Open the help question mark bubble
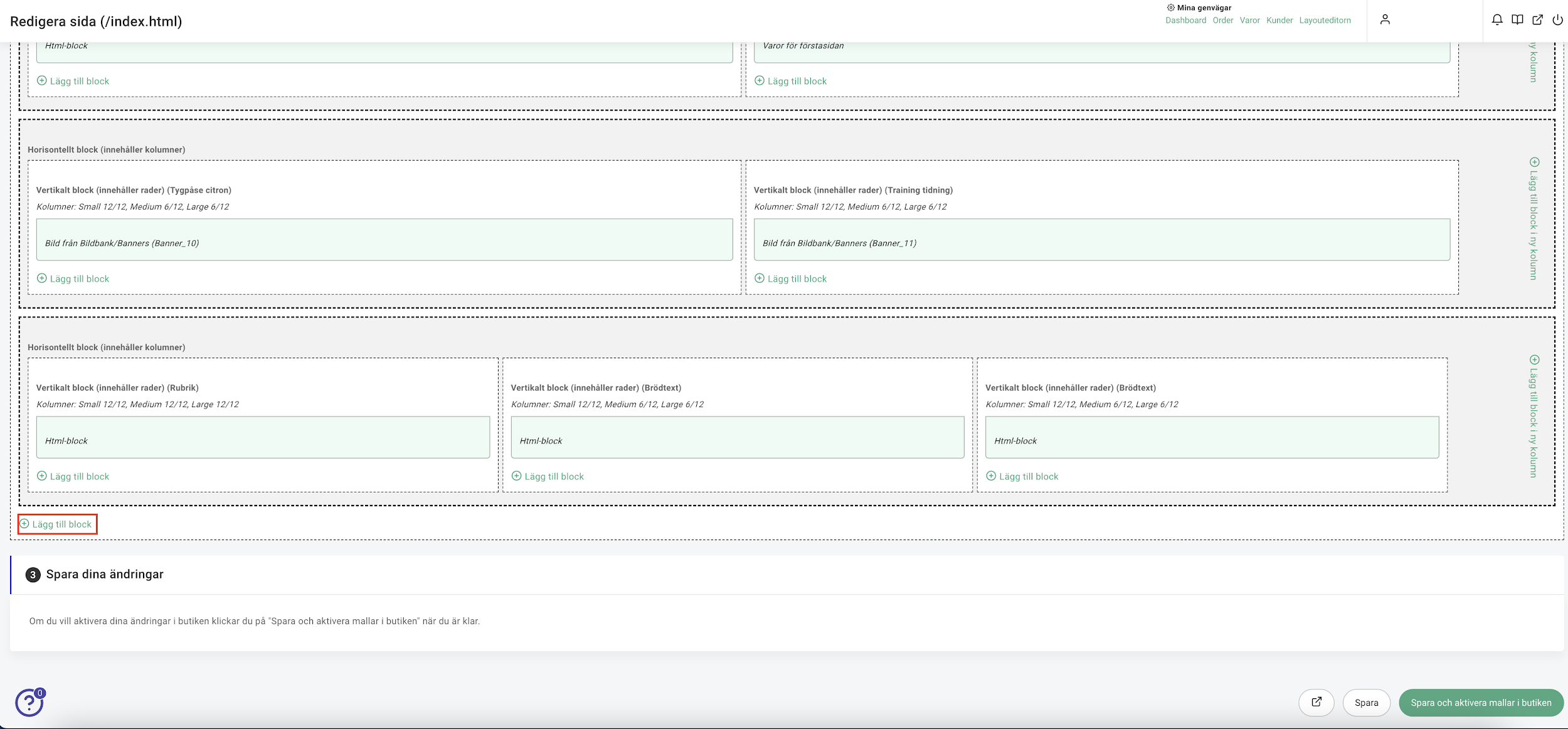 point(29,702)
